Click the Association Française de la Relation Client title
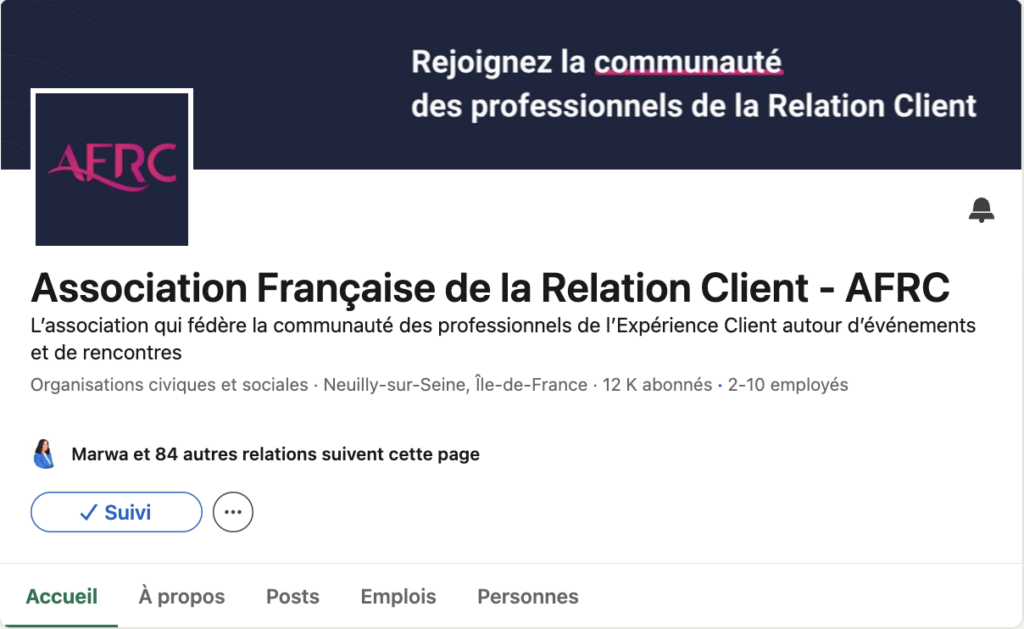 coord(490,288)
